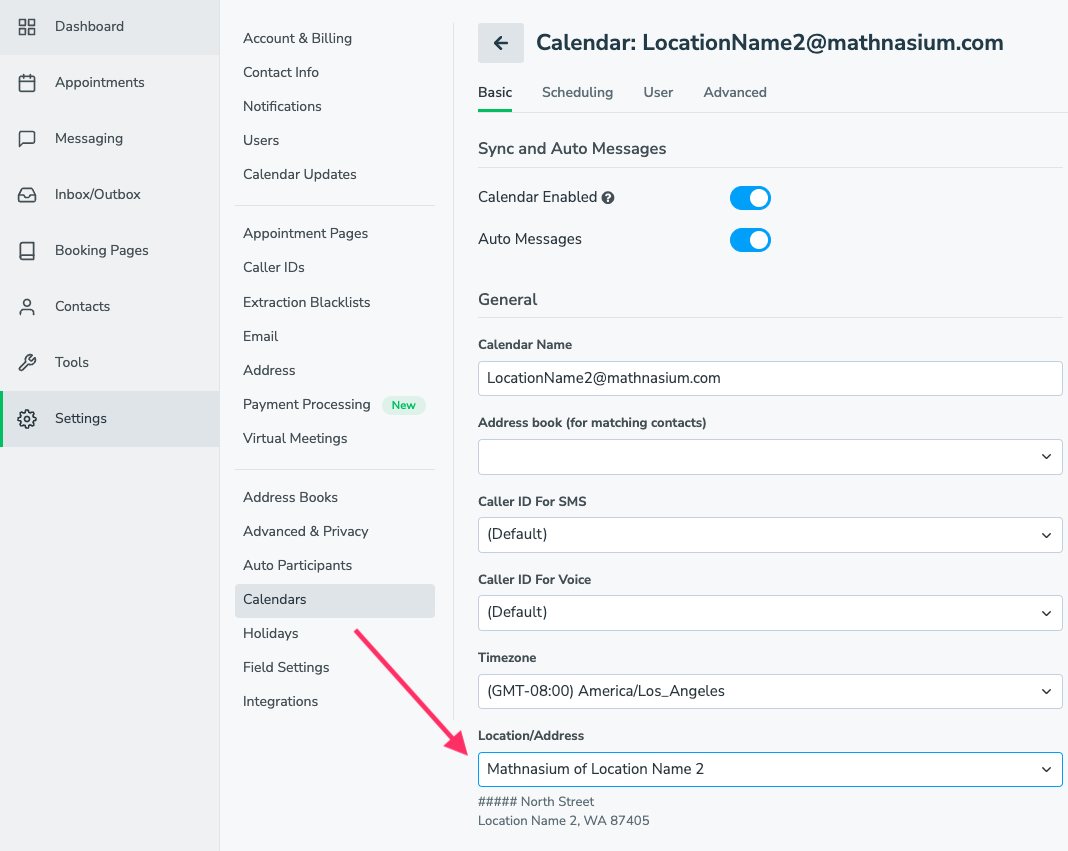Go back using the left arrow button
Viewport: 1068px width, 851px height.
click(501, 43)
